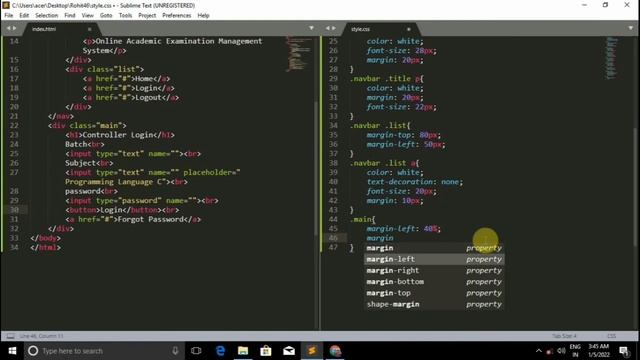Go to previous tab in left pane
Screen dimensions: 640x360
(x=8, y=28)
